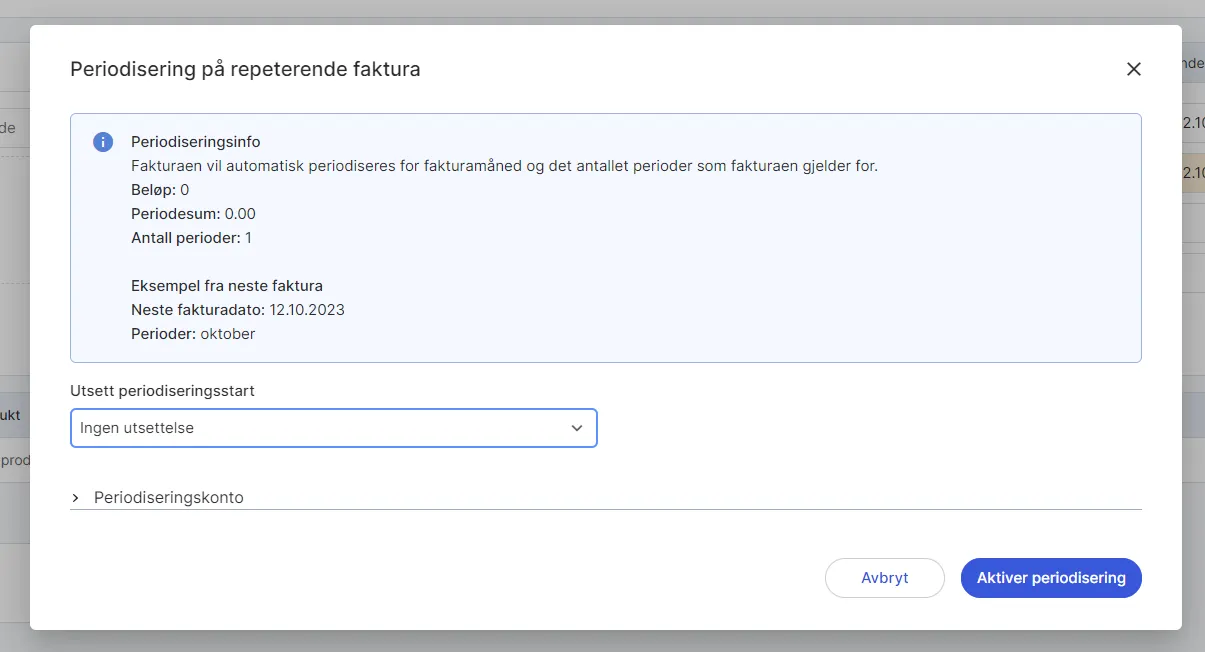This screenshot has width=1205, height=652.
Task: Click the Periodisering på repeterende faktura title
Action: [x=244, y=69]
